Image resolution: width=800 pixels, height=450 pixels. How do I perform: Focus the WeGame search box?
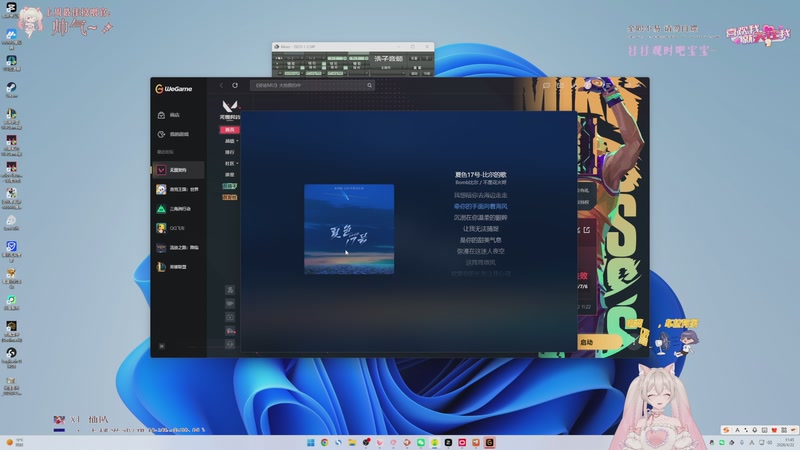click(312, 85)
